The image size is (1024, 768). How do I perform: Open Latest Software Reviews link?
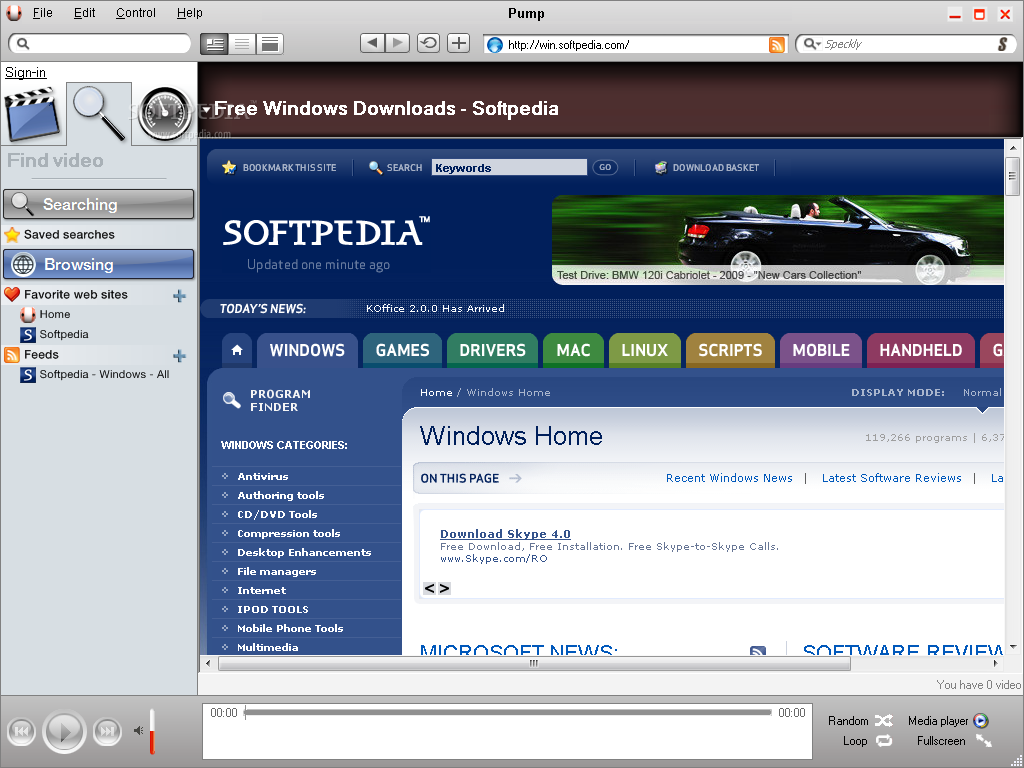[891, 478]
